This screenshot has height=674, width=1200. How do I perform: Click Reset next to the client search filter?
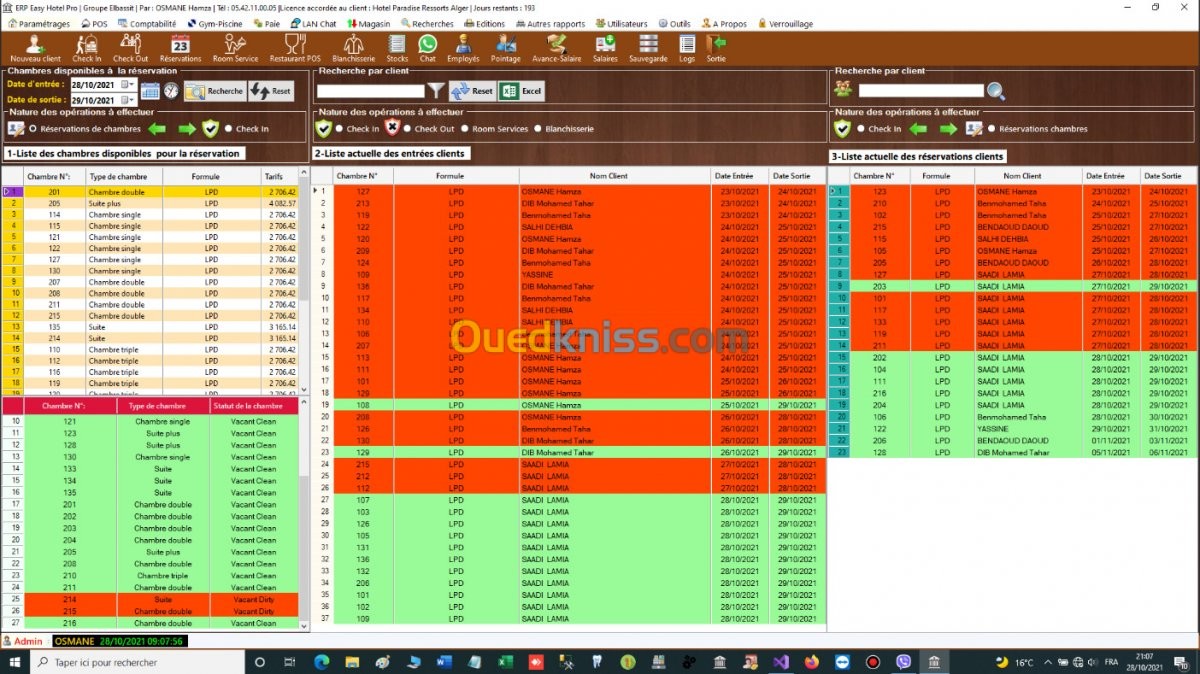coord(472,91)
